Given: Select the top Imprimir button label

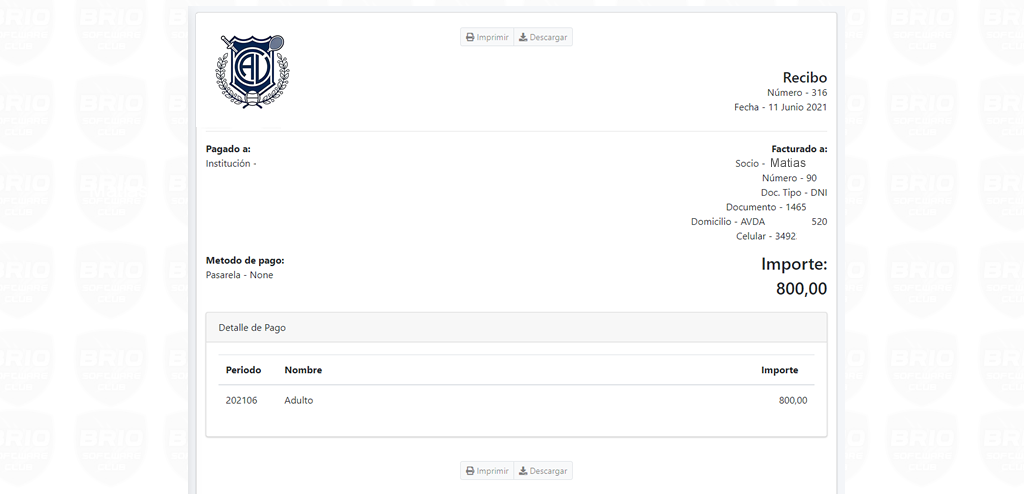Looking at the screenshot, I should [x=492, y=37].
